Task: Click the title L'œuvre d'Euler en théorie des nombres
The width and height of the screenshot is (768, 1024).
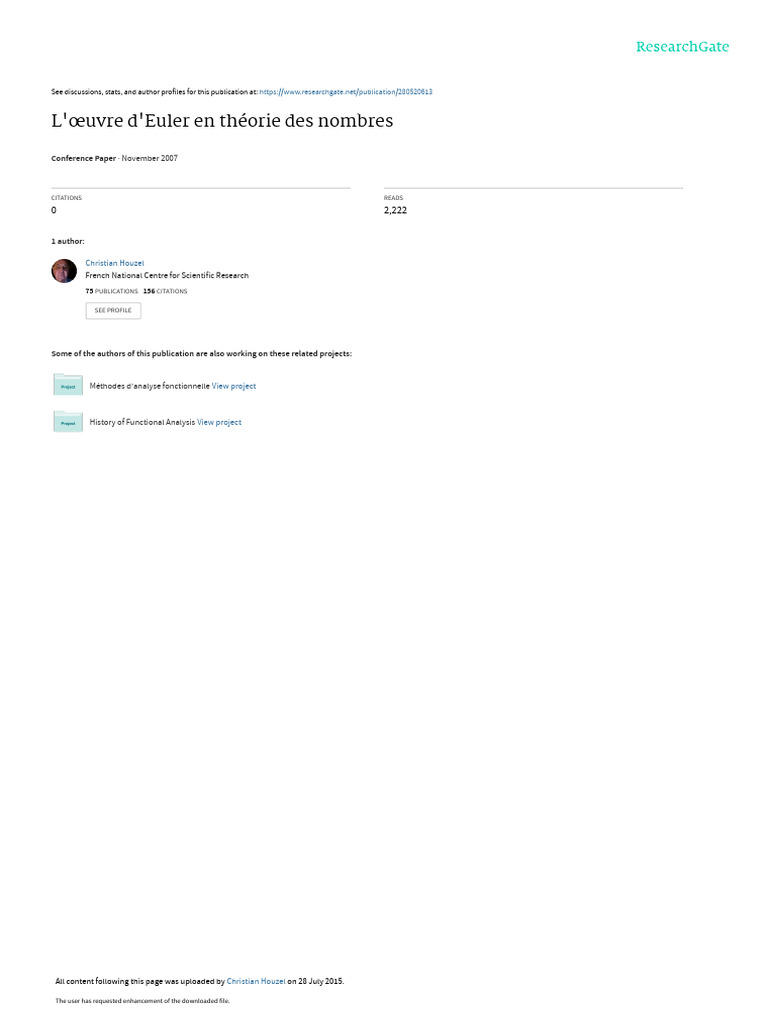Action: click(222, 121)
